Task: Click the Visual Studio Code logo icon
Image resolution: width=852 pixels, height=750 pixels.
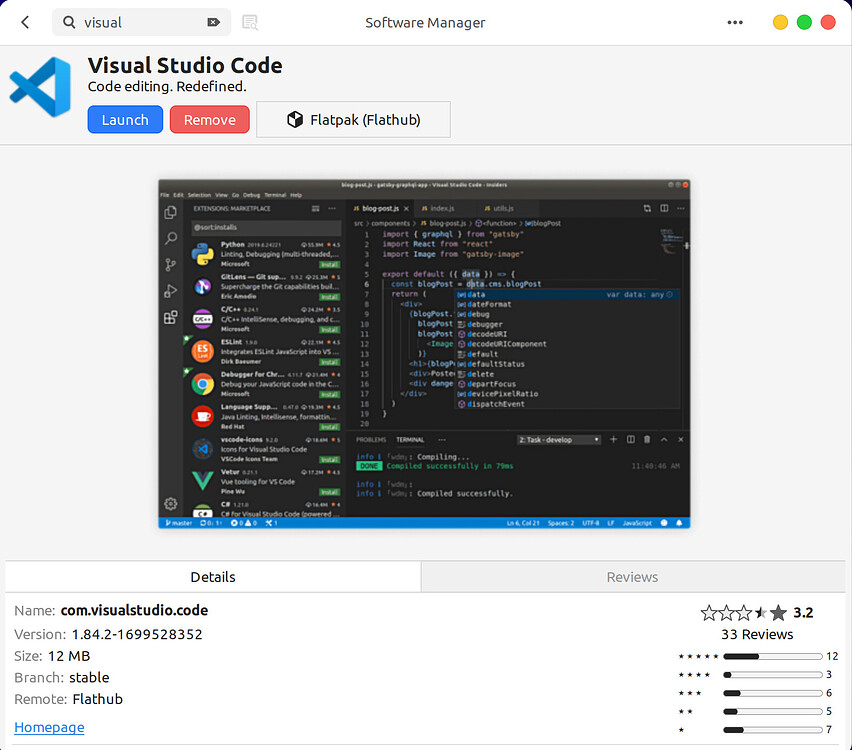Action: click(x=40, y=87)
